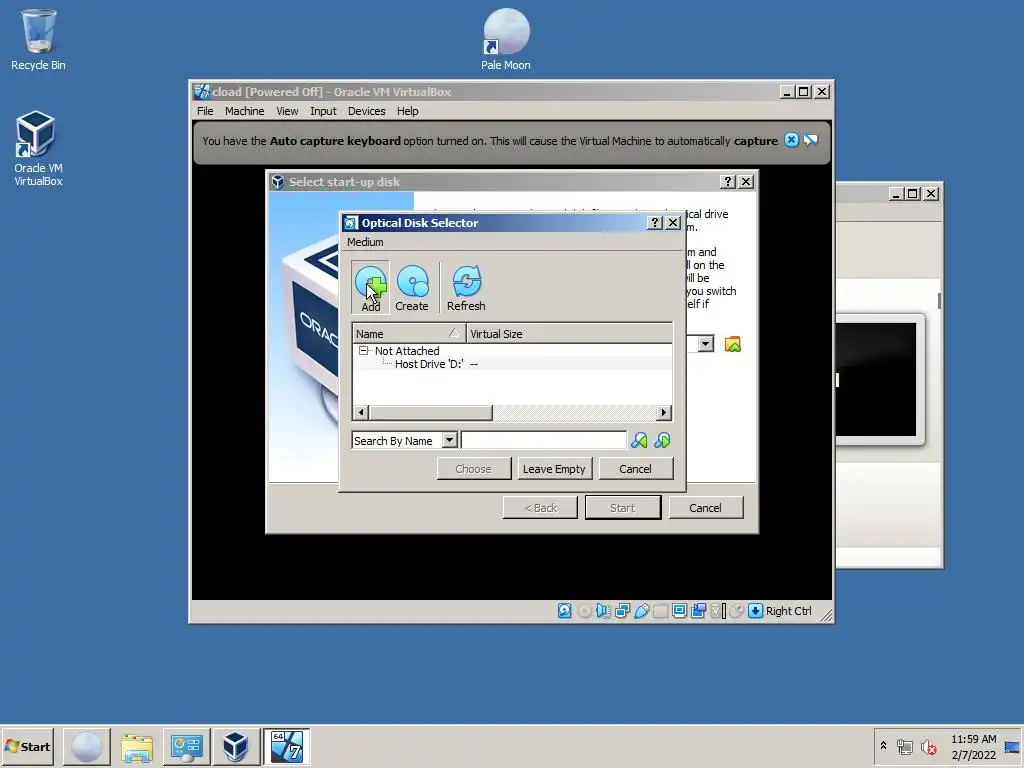Click the shared folders status icon
Viewport: 1024px width, 768px height.
coord(660,611)
